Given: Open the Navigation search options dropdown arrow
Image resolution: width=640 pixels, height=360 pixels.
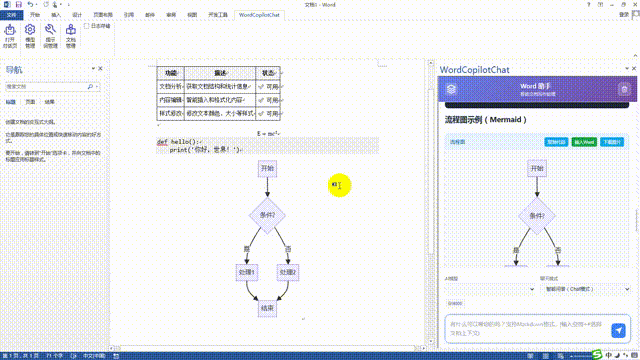Looking at the screenshot, I should click(x=97, y=87).
